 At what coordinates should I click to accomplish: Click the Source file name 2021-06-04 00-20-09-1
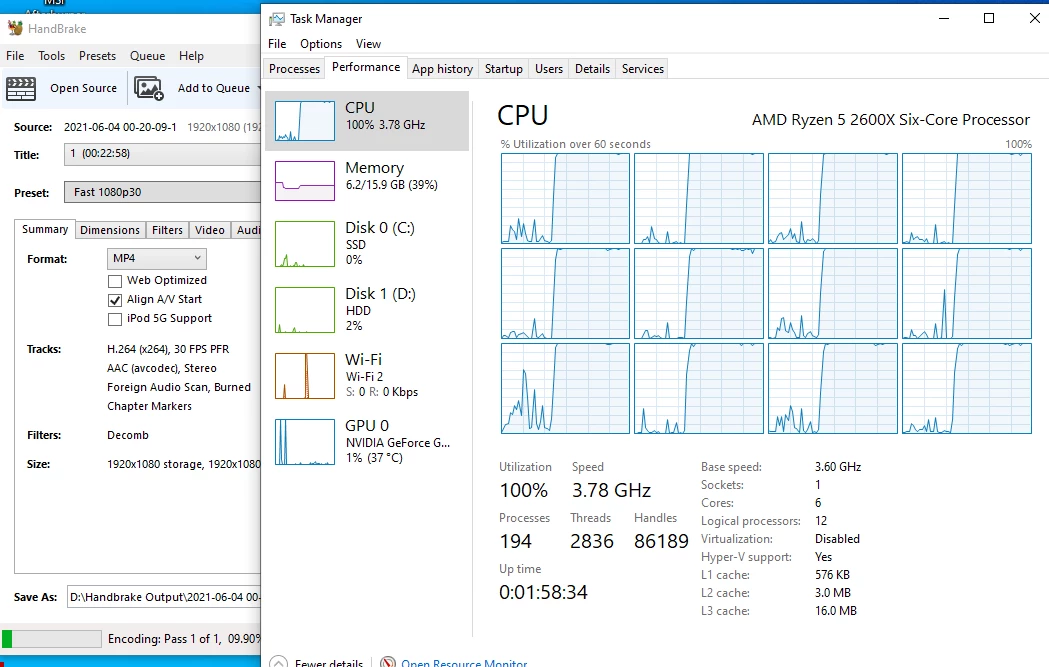click(120, 127)
